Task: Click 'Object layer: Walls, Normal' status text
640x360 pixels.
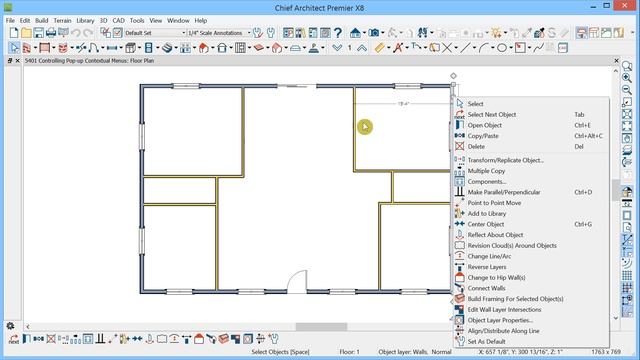Action: coord(415,352)
